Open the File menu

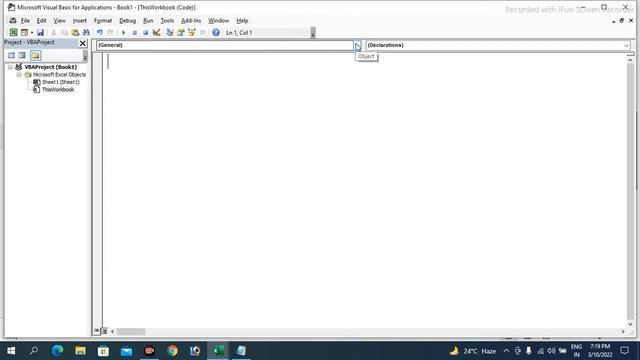coord(25,20)
